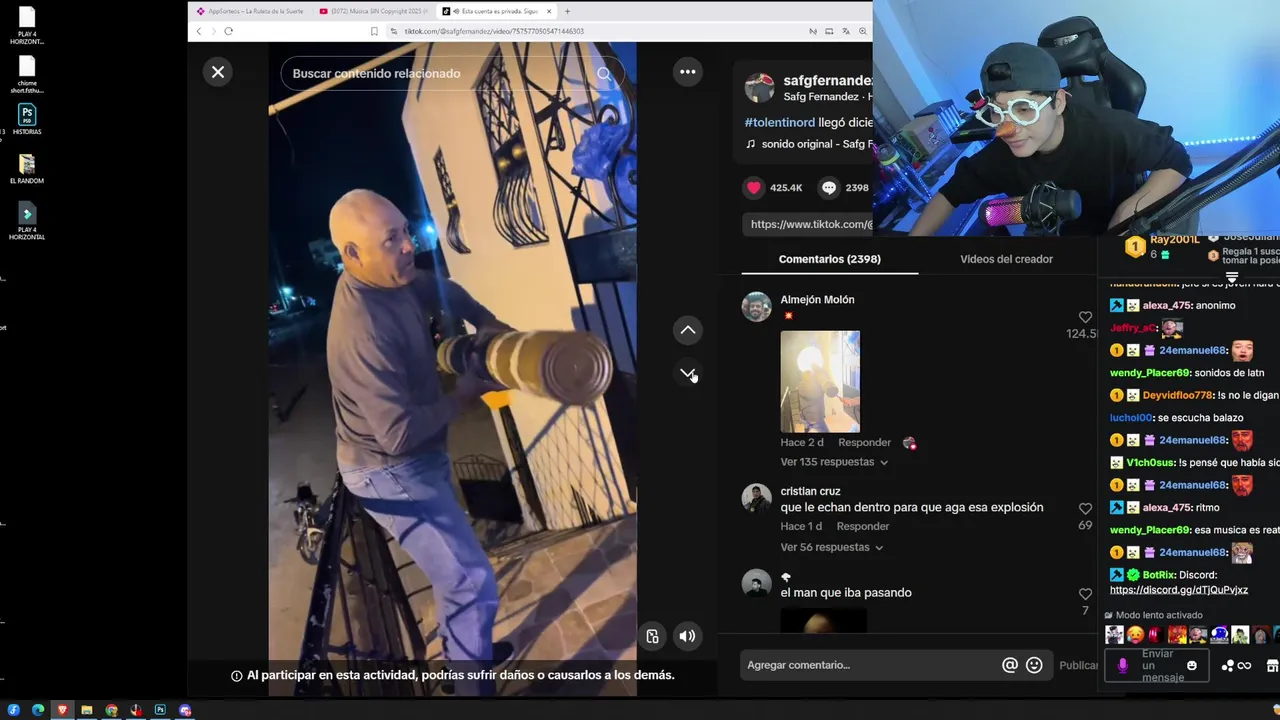The image size is (1280, 720).
Task: Open the 'HISTORIAS' Photoshop file on desktop
Action: point(27,120)
